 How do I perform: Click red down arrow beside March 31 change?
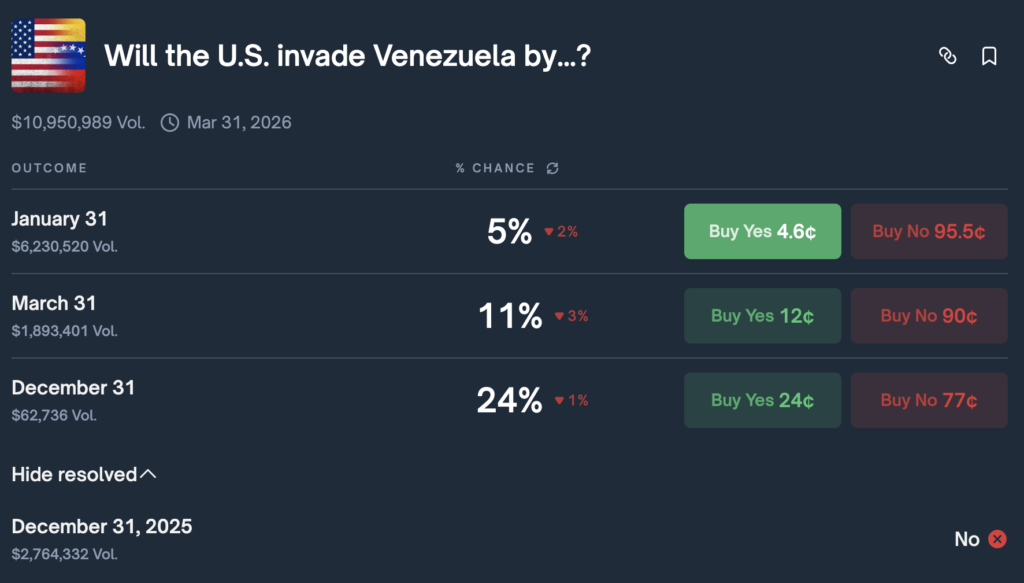click(559, 316)
